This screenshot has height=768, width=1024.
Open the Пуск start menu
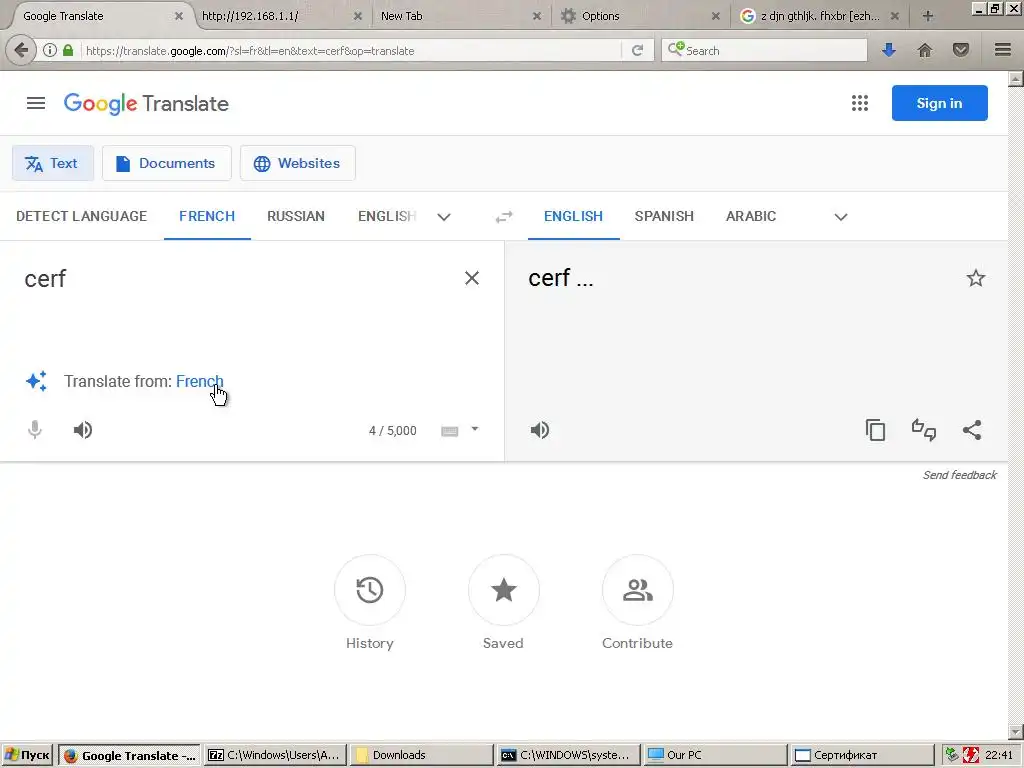point(27,756)
